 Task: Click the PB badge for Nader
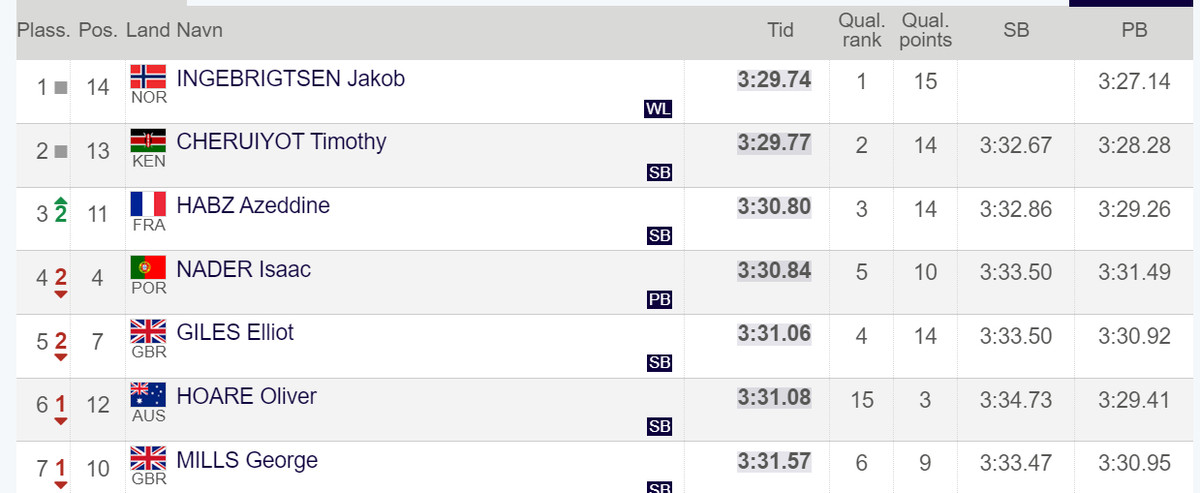(x=659, y=300)
